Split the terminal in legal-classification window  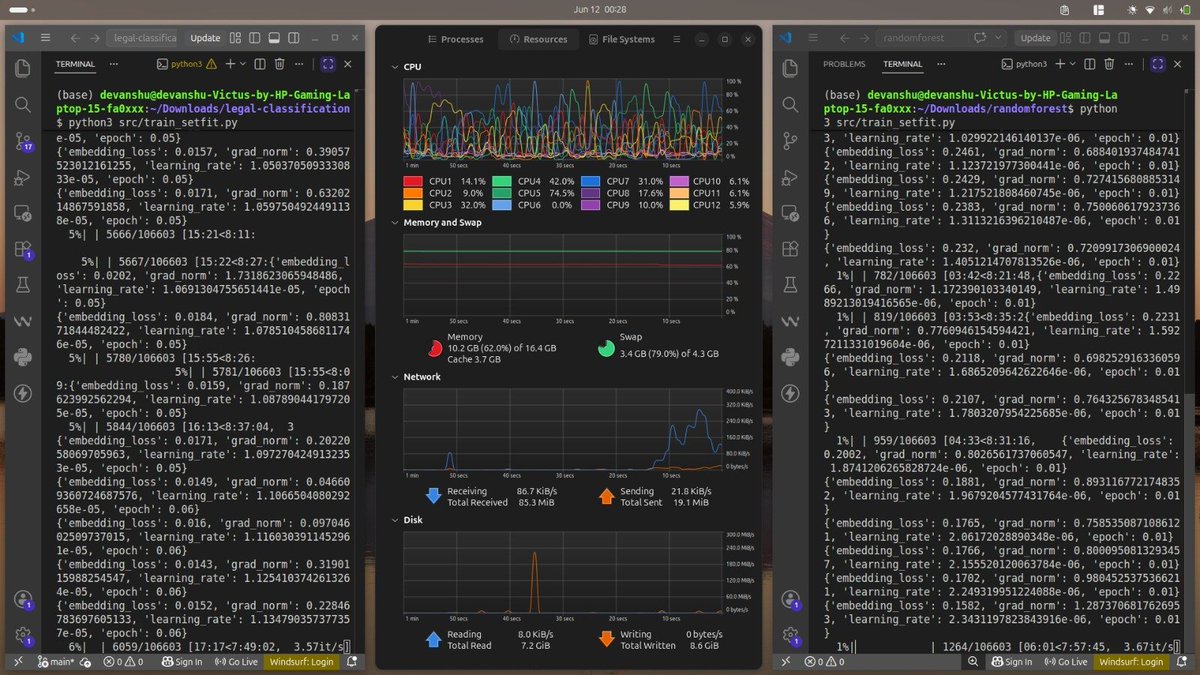260,64
